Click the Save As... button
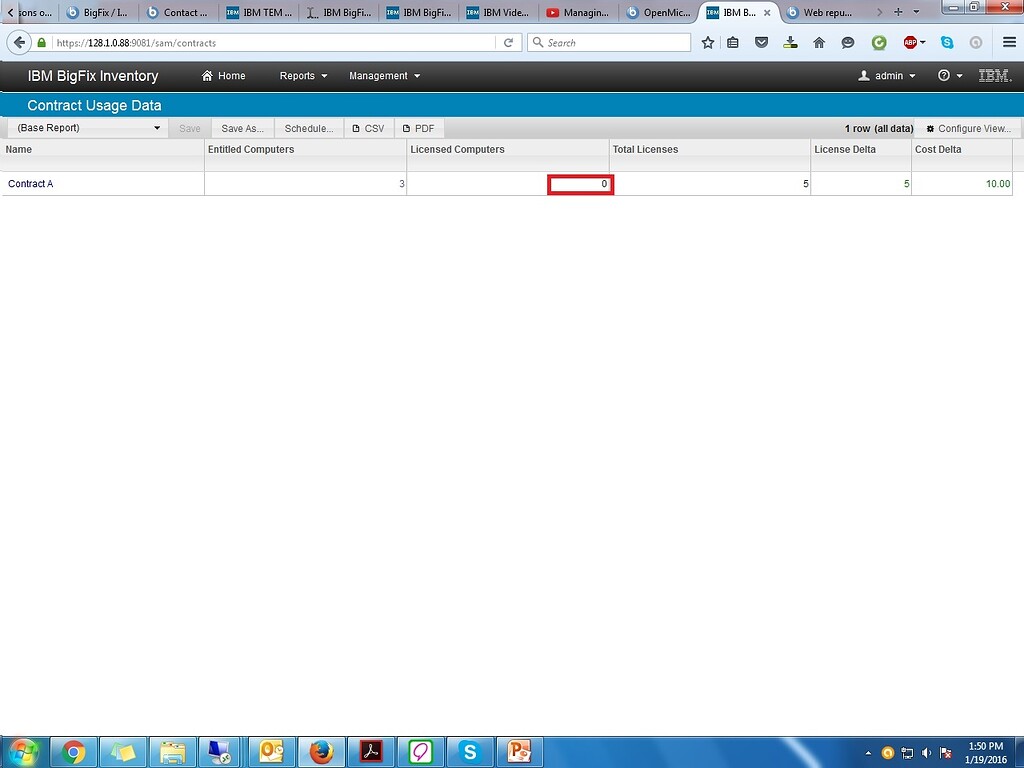1024x768 pixels. pos(241,128)
